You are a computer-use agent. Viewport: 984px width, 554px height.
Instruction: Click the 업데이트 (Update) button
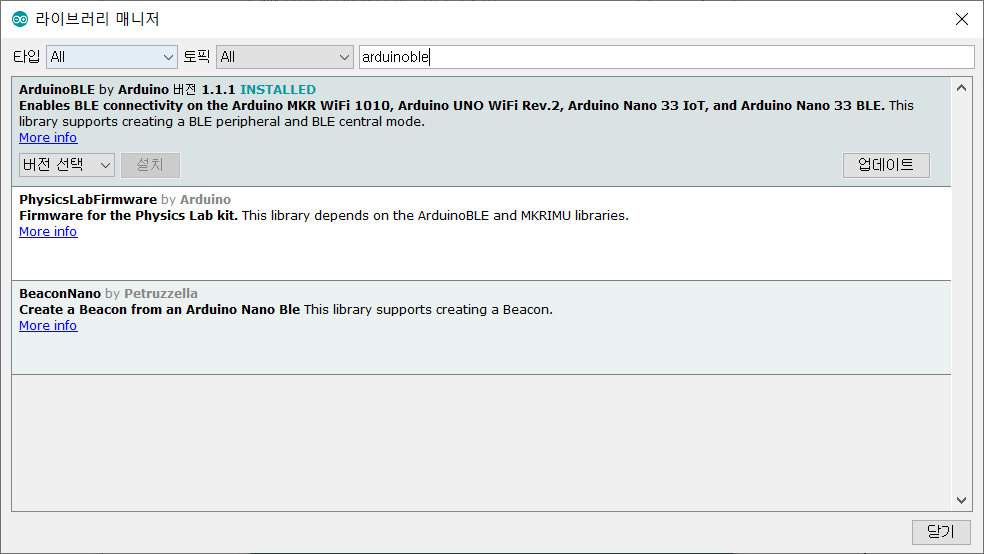coord(886,165)
